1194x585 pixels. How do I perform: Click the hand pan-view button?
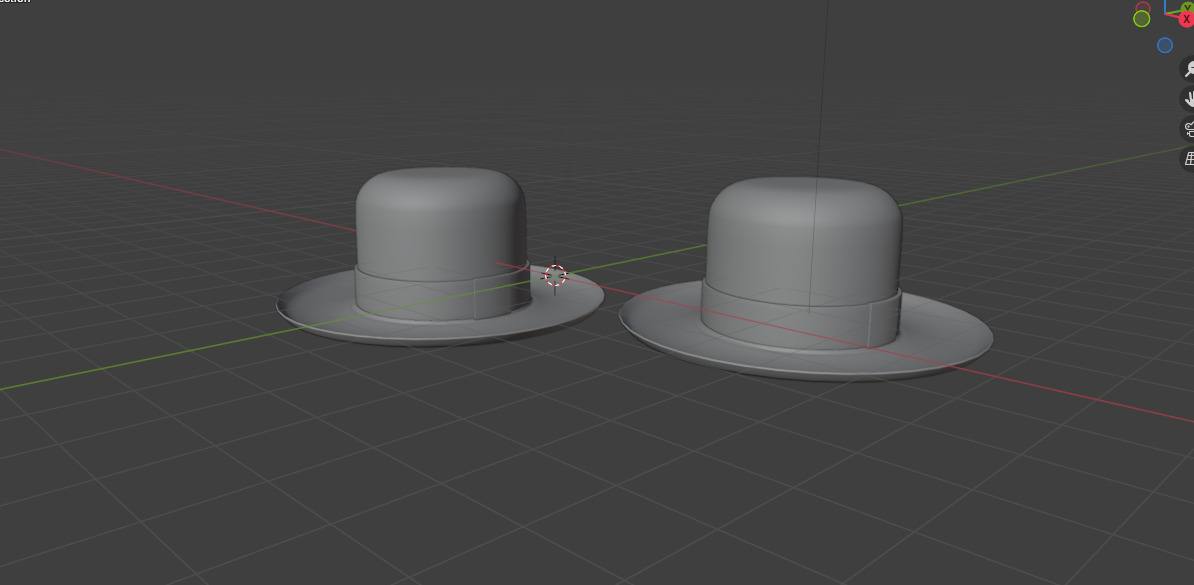[x=1188, y=99]
